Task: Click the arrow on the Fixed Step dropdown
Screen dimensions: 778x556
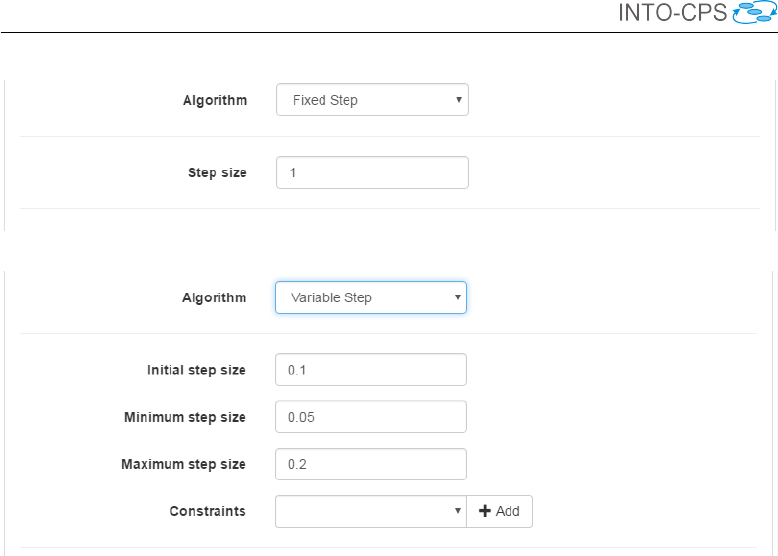Action: [458, 100]
